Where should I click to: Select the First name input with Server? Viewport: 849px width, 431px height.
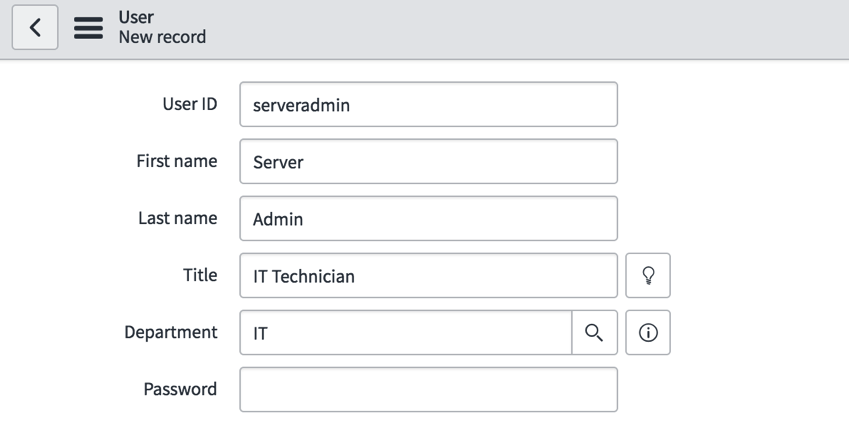428,161
